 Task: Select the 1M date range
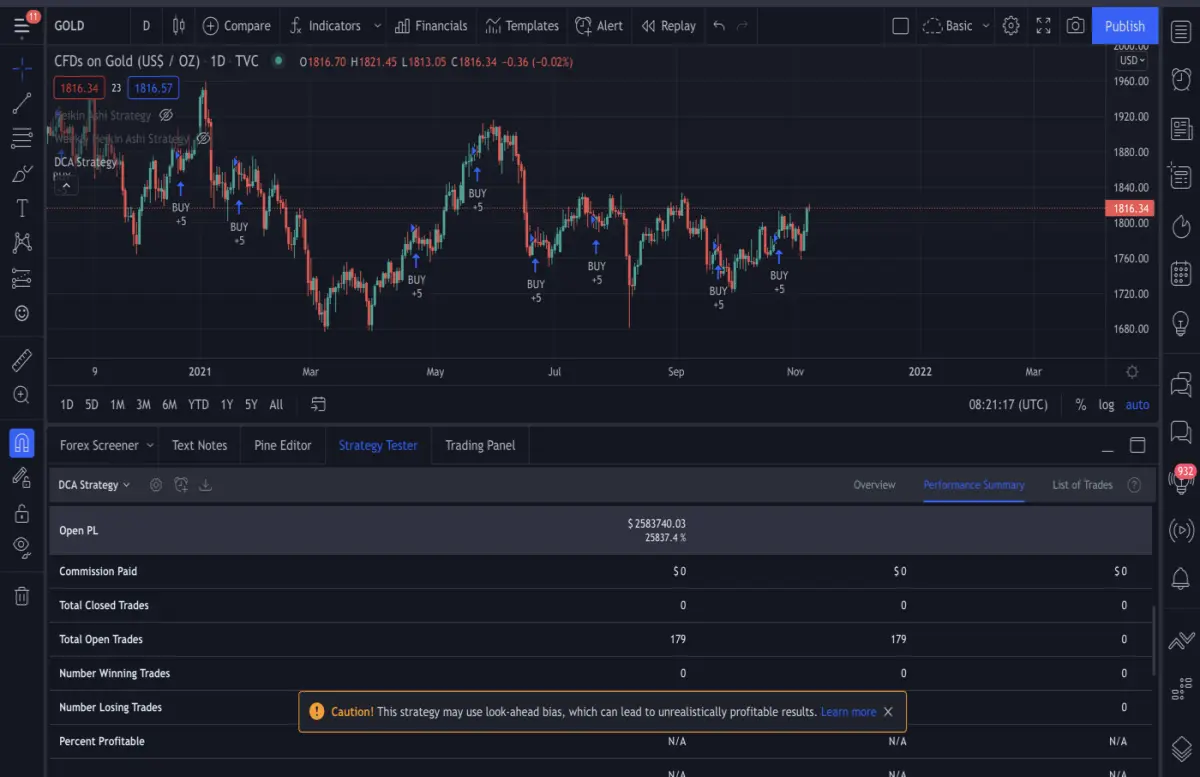click(118, 405)
